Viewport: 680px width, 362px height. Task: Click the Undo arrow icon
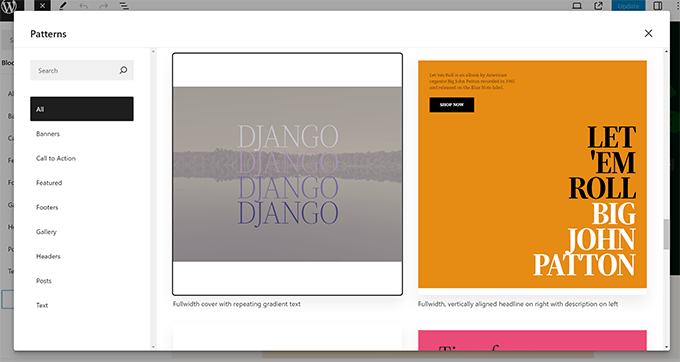pyautogui.click(x=83, y=6)
